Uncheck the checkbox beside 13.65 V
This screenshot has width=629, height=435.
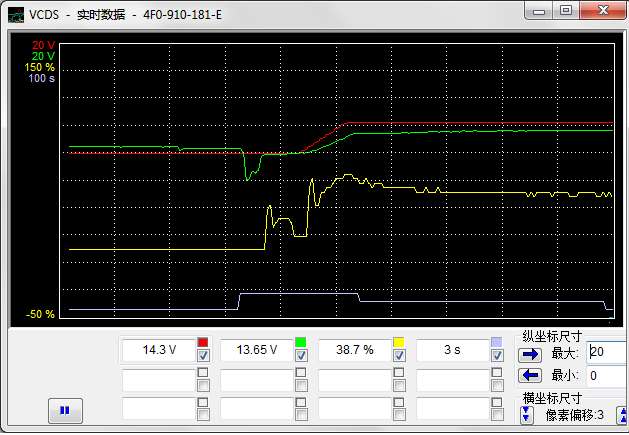(x=301, y=356)
